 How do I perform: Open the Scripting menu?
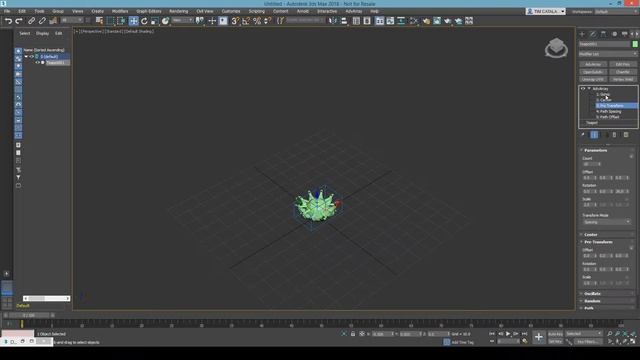(x=256, y=11)
